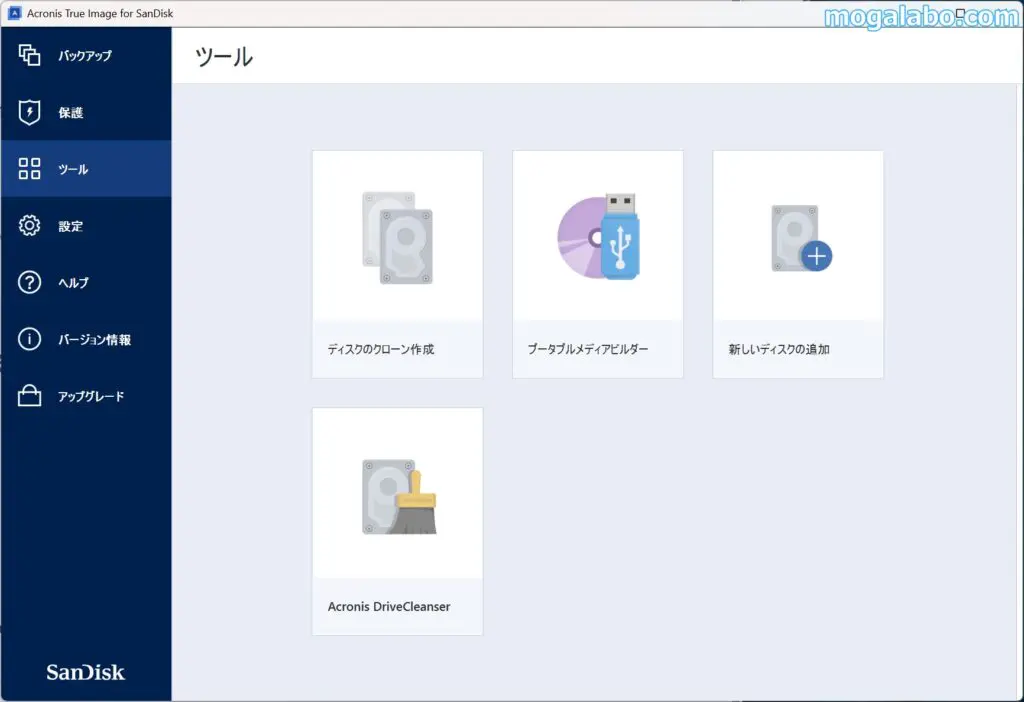
Task: Open the バックアップ section icon in sidebar
Action: click(x=30, y=56)
